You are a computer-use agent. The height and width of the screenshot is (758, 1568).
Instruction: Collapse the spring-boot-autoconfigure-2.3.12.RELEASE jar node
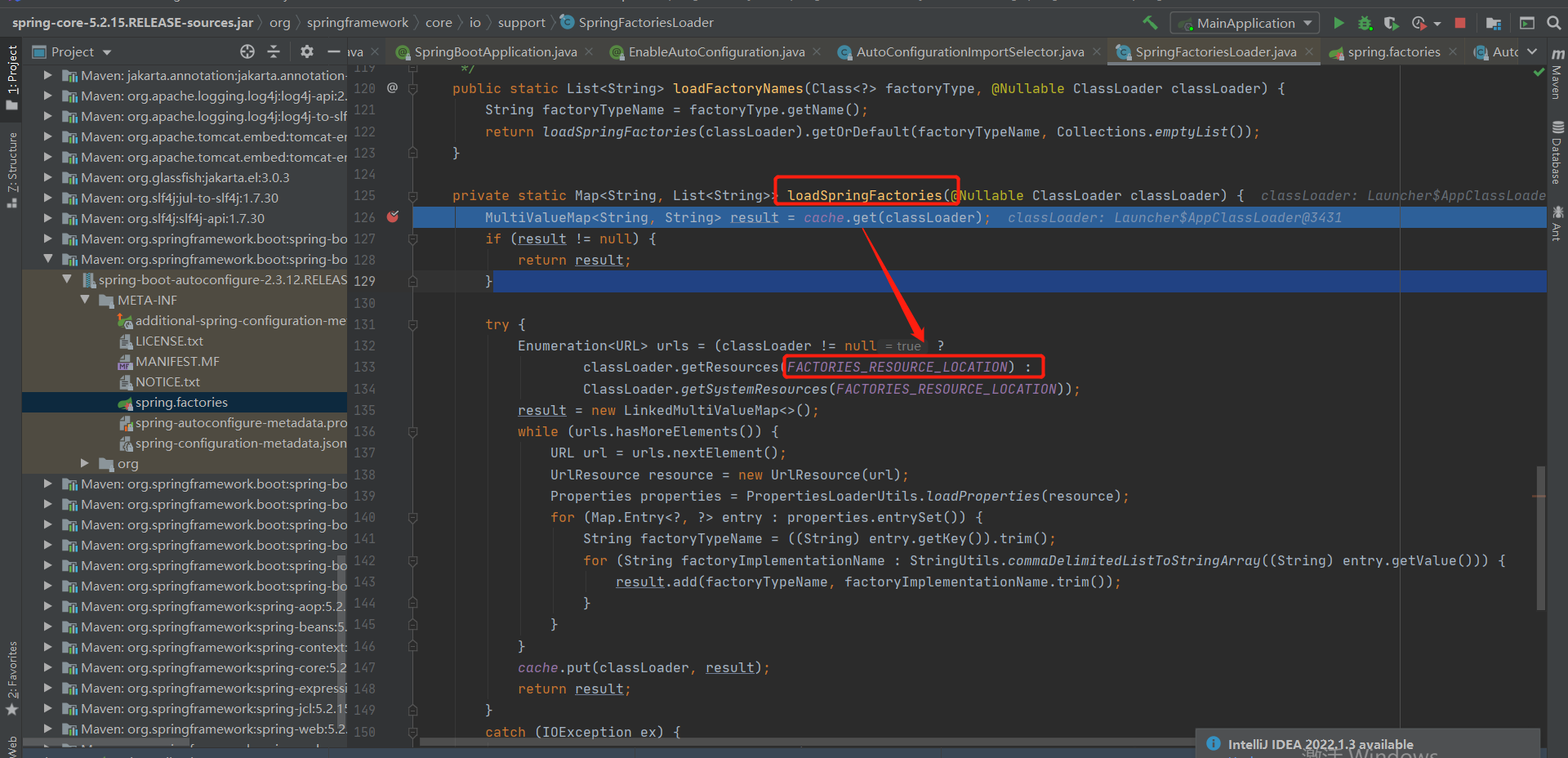click(x=68, y=279)
